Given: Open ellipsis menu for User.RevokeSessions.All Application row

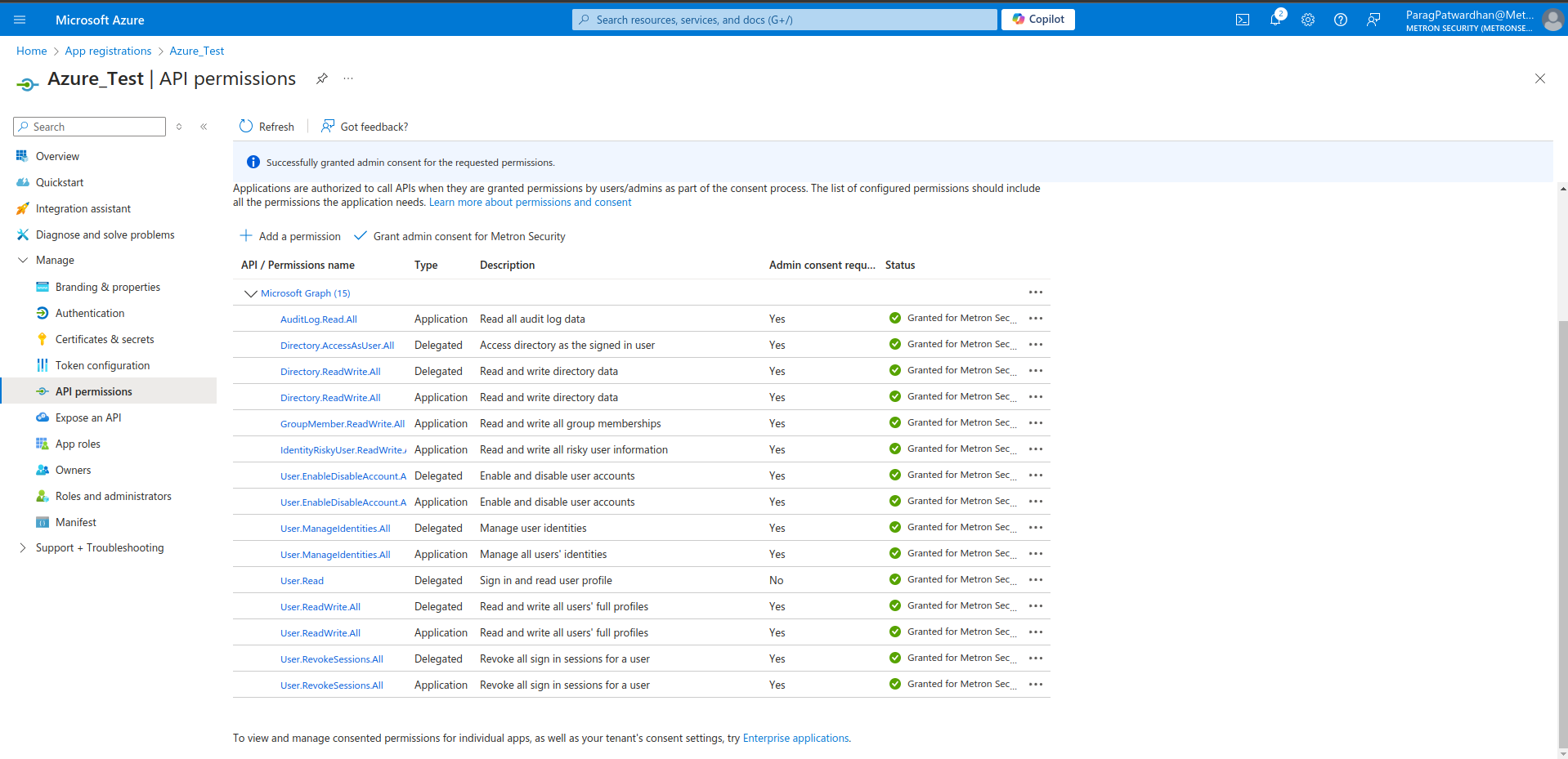Looking at the screenshot, I should click(x=1036, y=684).
